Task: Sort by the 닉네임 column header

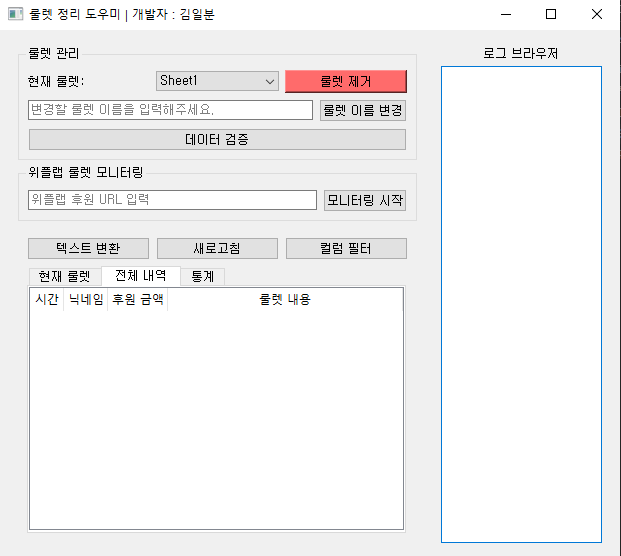Action: [x=86, y=299]
